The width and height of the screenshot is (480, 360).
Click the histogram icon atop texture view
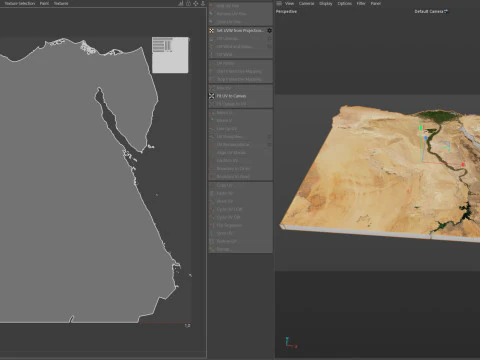(x=181, y=3)
